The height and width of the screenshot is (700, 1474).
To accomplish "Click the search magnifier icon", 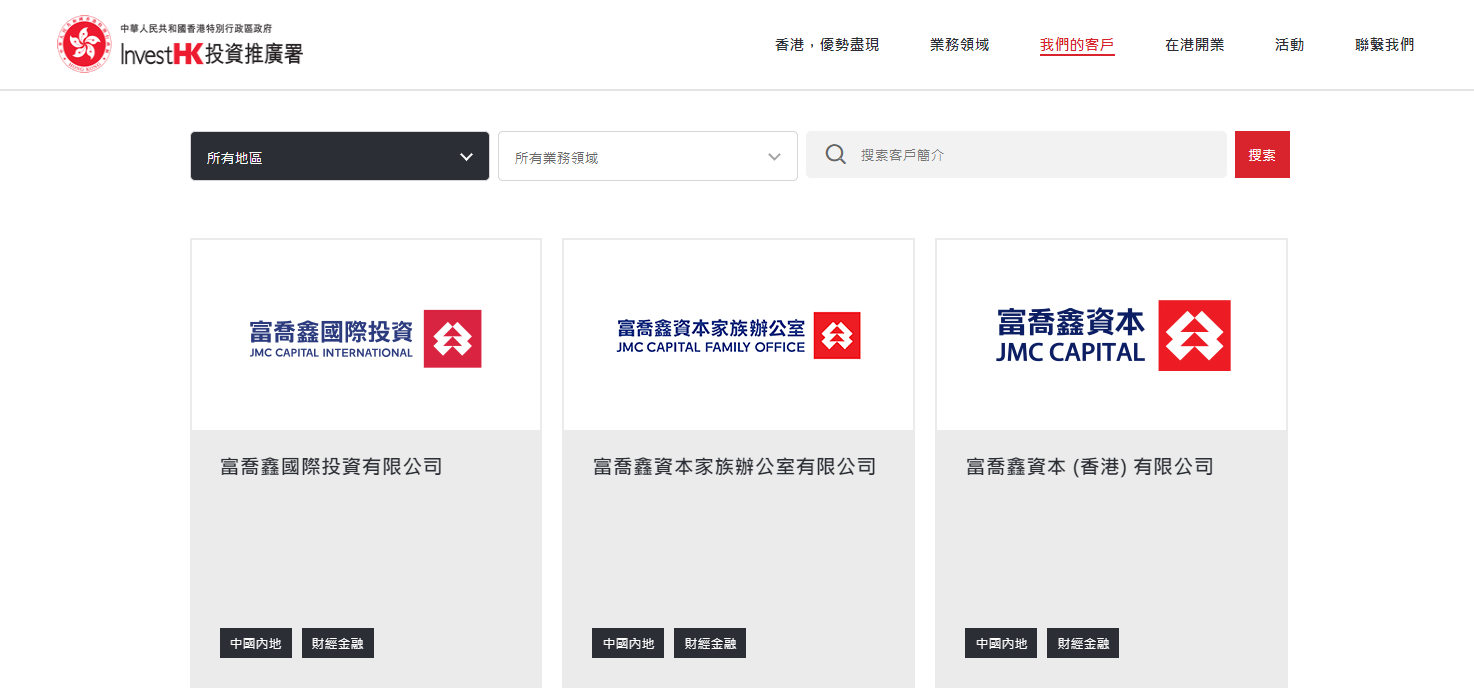I will click(836, 155).
